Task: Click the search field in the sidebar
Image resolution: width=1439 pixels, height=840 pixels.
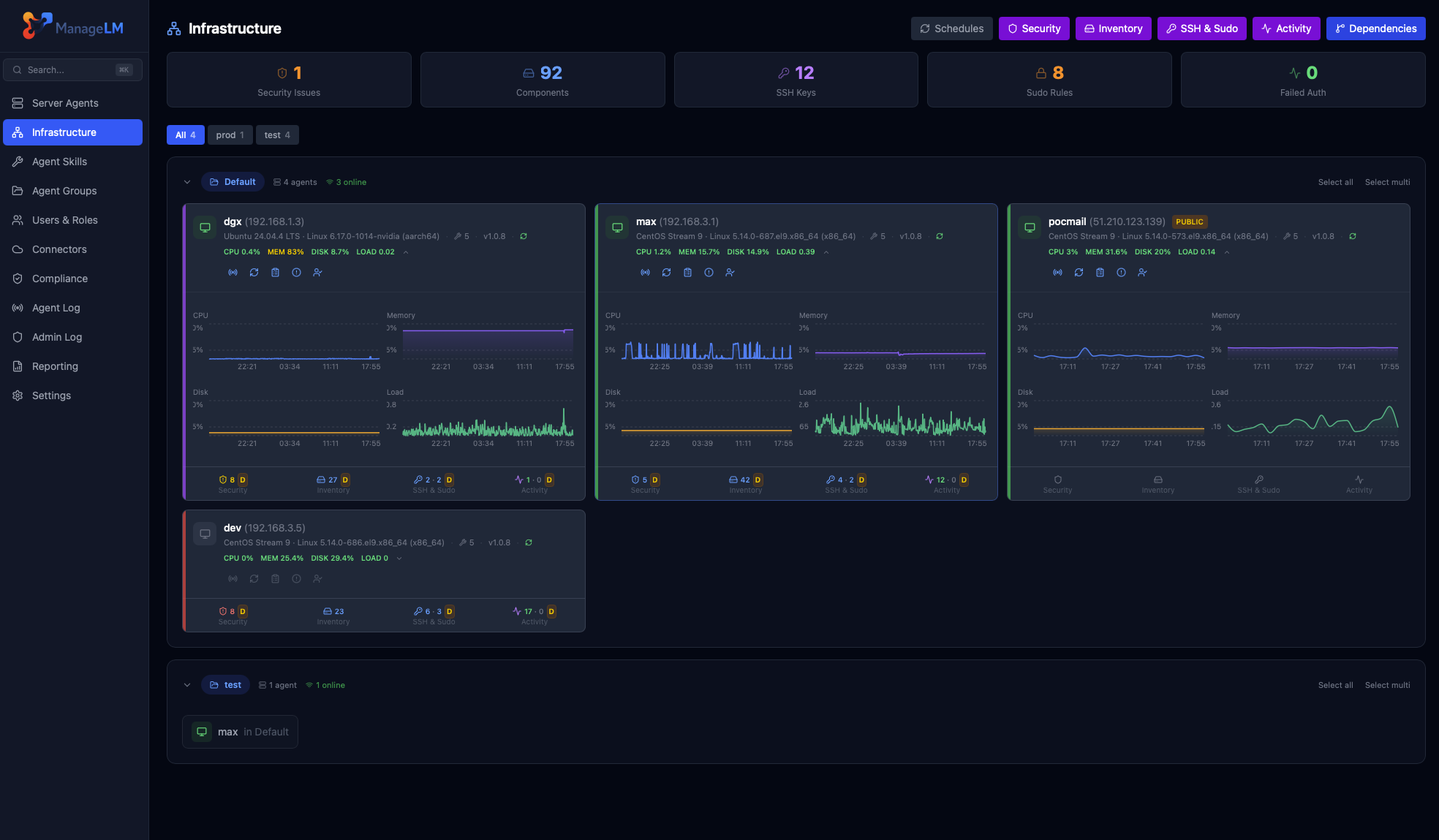Action: pos(72,69)
